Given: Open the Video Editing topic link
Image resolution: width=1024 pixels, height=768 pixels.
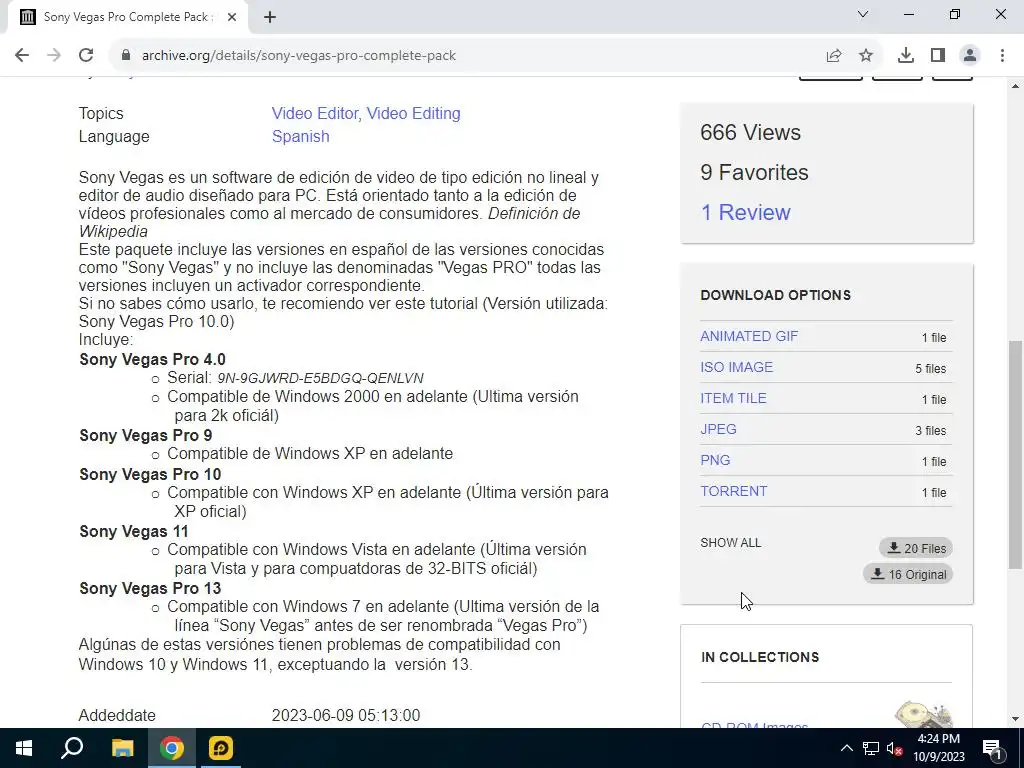Looking at the screenshot, I should coord(413,114).
